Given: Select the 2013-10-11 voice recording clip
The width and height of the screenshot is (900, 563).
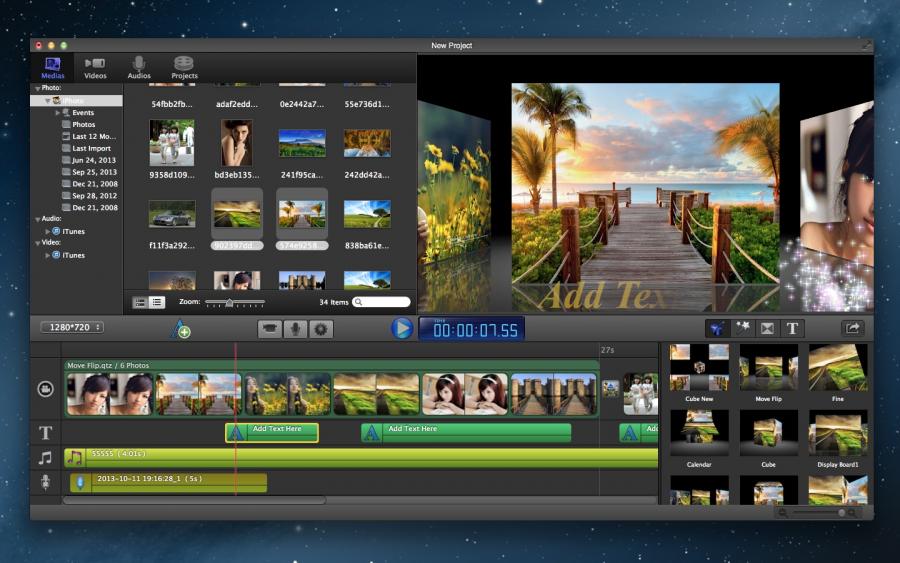Looking at the screenshot, I should pos(168,482).
